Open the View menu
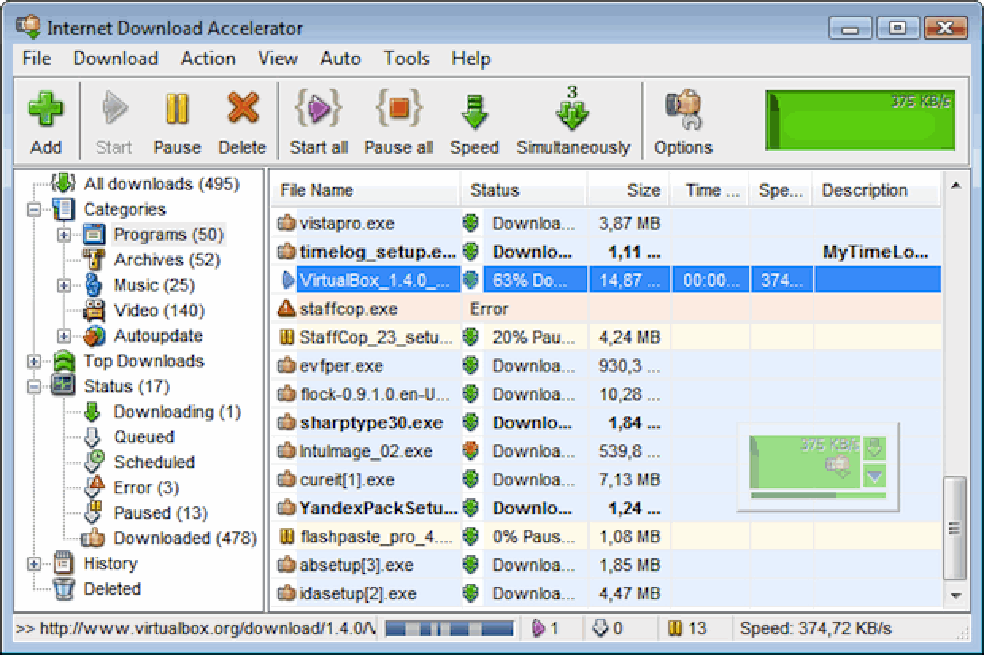This screenshot has width=984, height=655. [278, 59]
